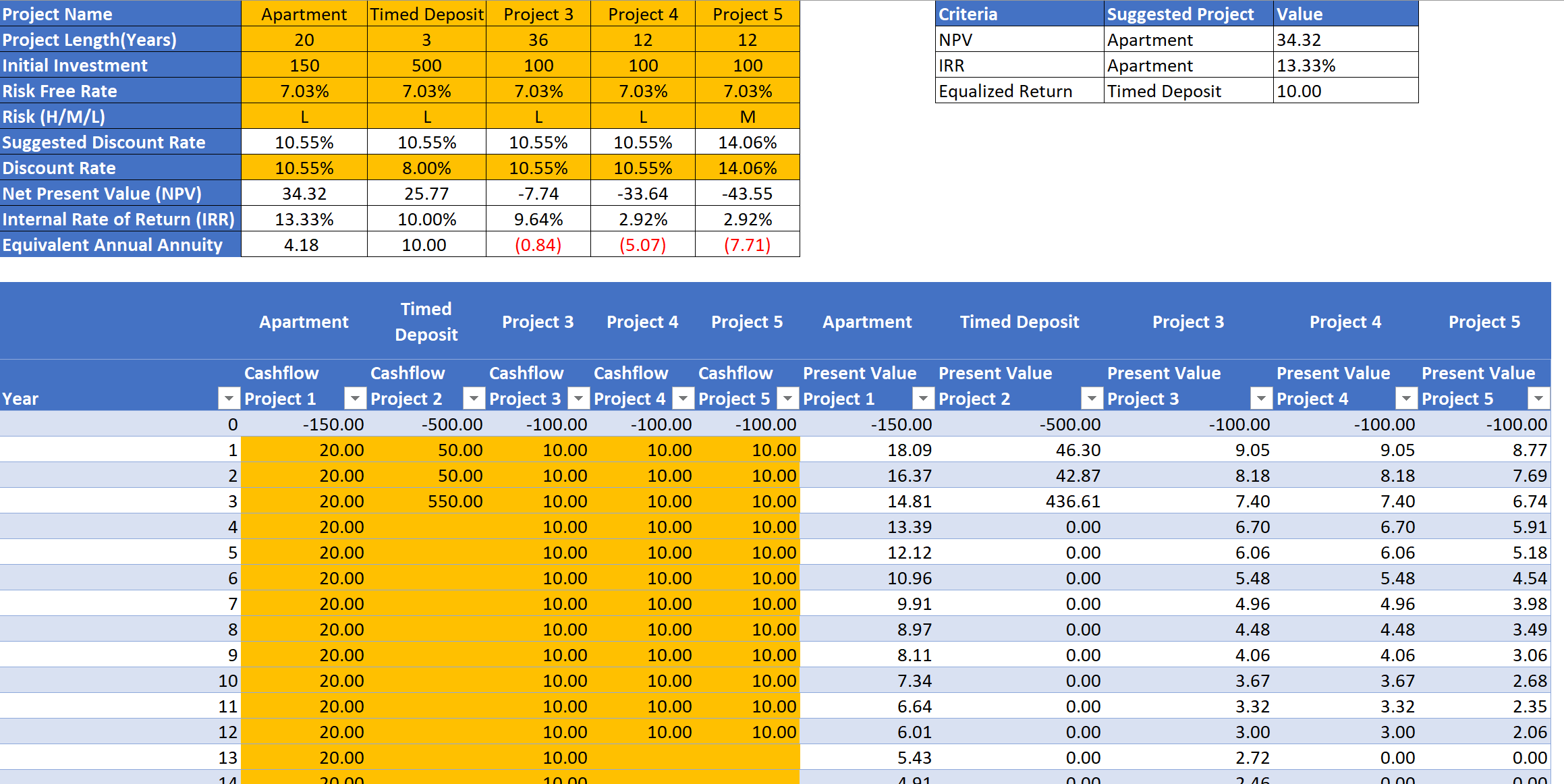Expand Present Value Project 3 filter
Image resolution: width=1564 pixels, height=784 pixels.
click(1261, 399)
